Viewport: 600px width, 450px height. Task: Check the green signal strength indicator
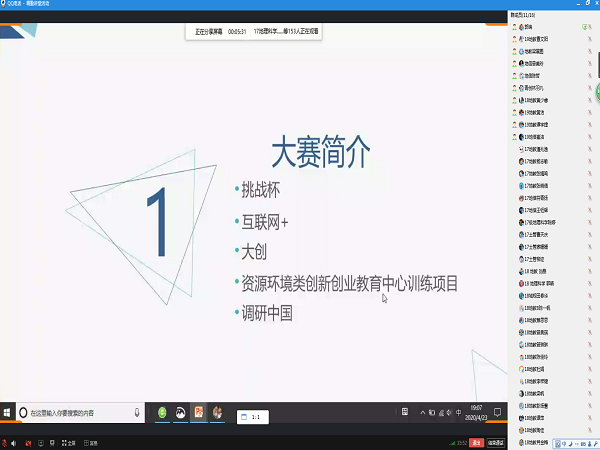(453, 443)
